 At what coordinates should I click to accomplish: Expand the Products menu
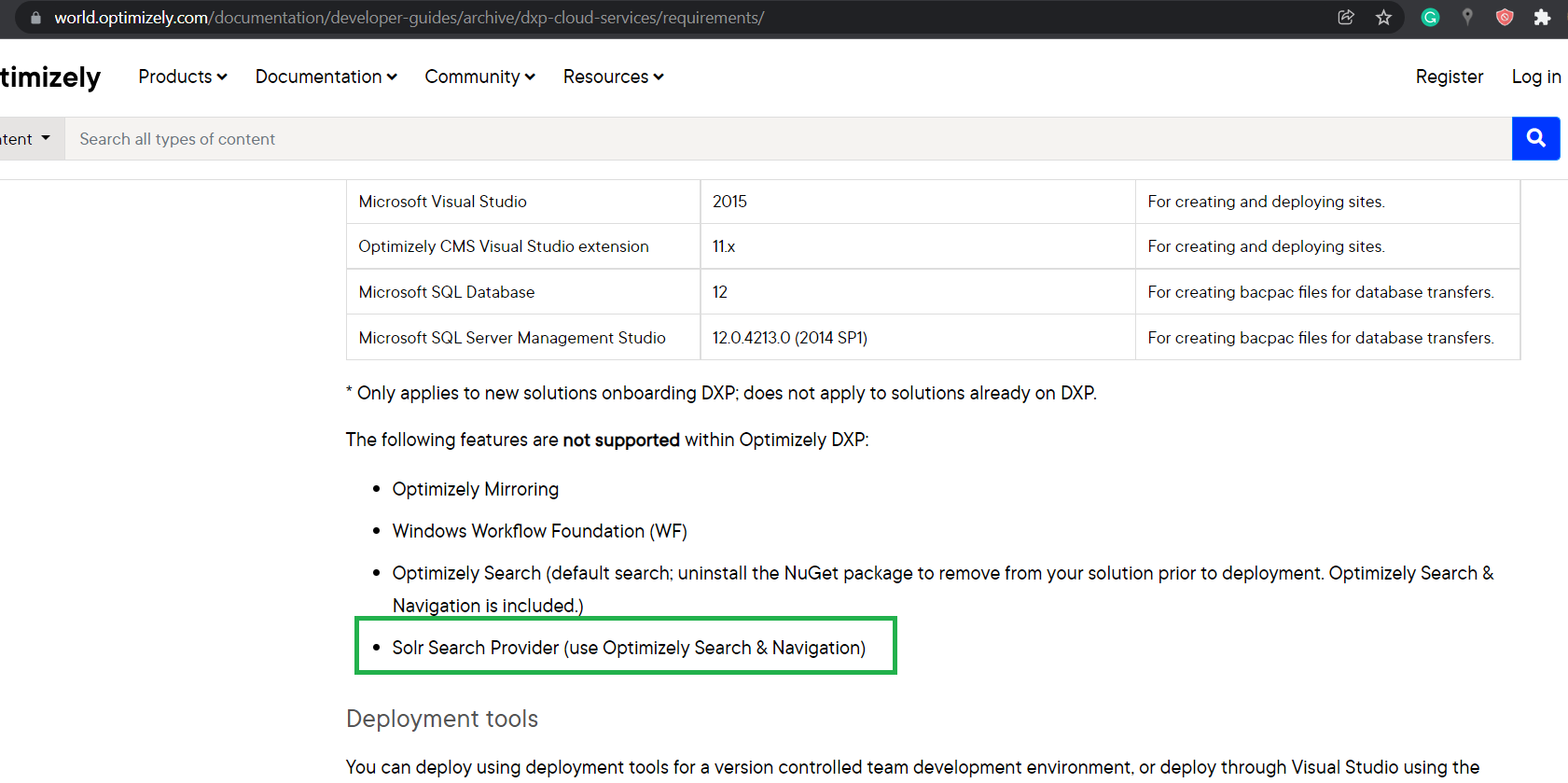(183, 77)
